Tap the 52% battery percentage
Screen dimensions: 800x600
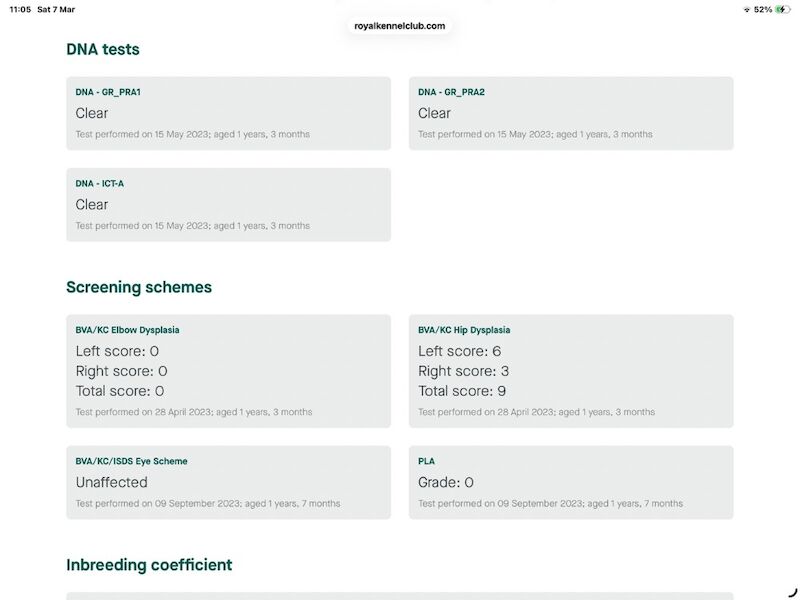(x=763, y=9)
